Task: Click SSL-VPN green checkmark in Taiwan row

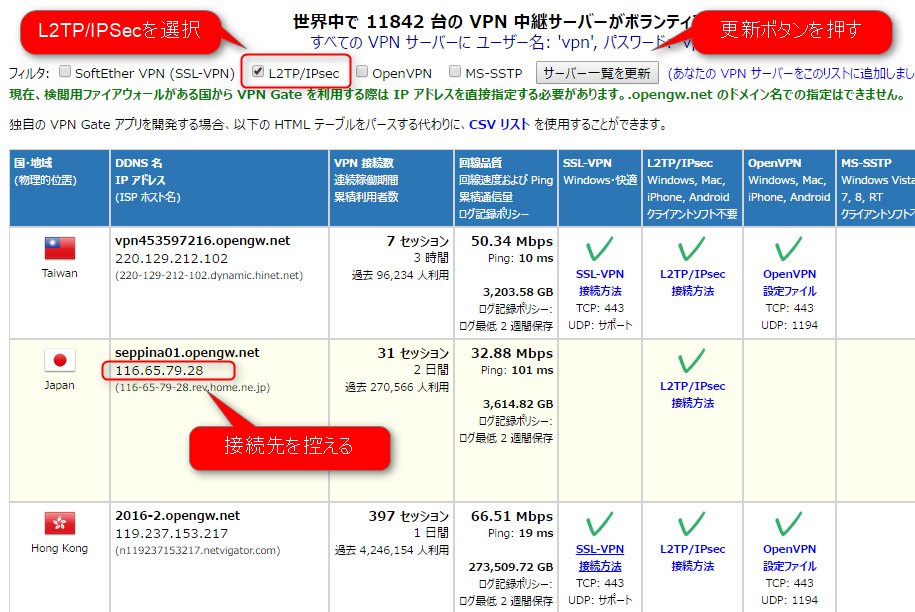Action: point(599,249)
